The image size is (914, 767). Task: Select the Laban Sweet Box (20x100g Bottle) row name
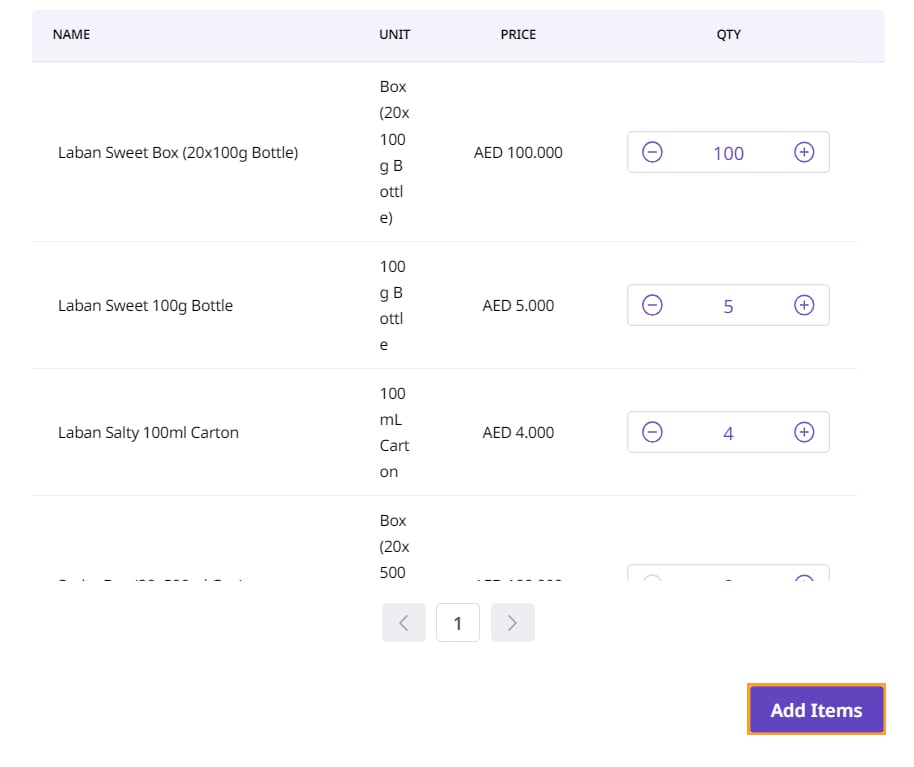tap(178, 153)
